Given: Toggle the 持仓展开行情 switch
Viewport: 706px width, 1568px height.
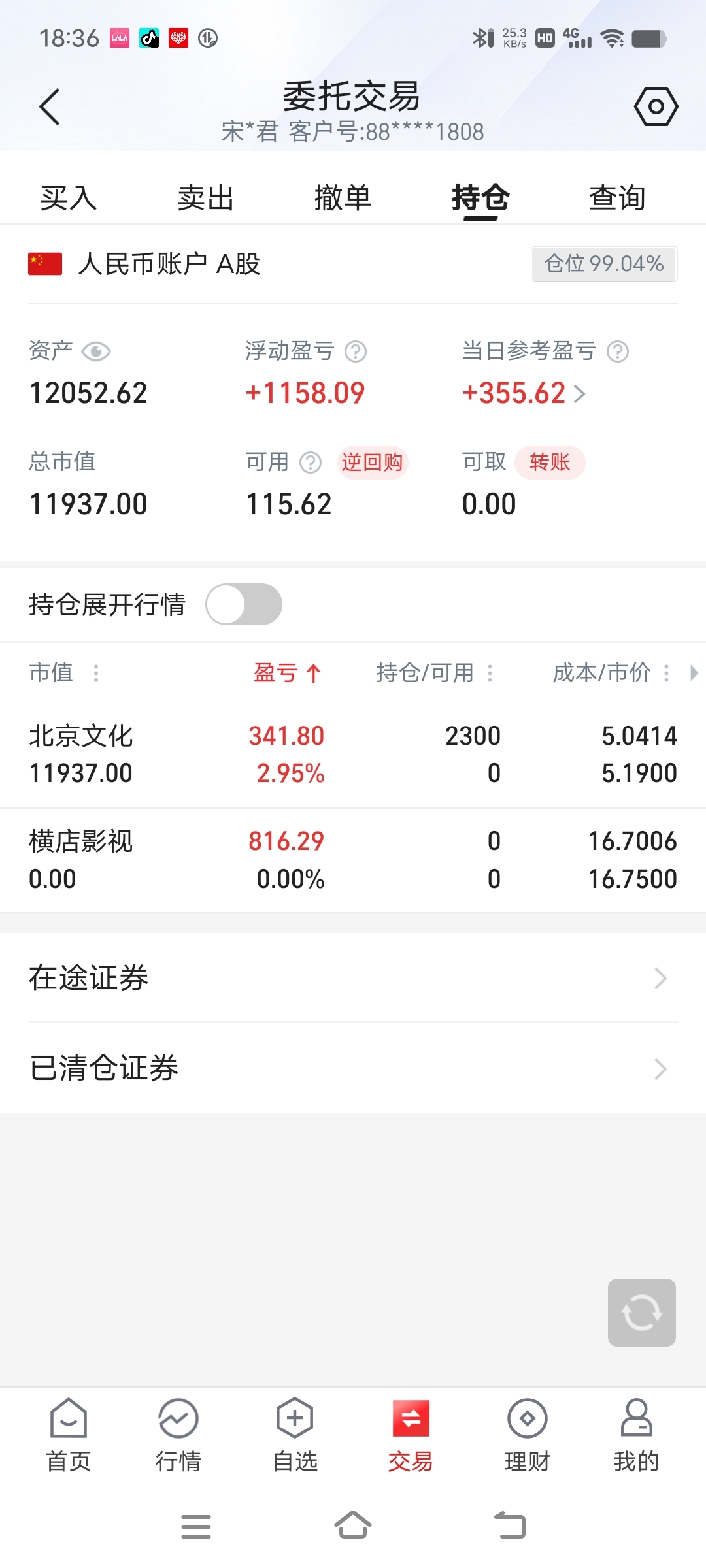Looking at the screenshot, I should point(244,604).
